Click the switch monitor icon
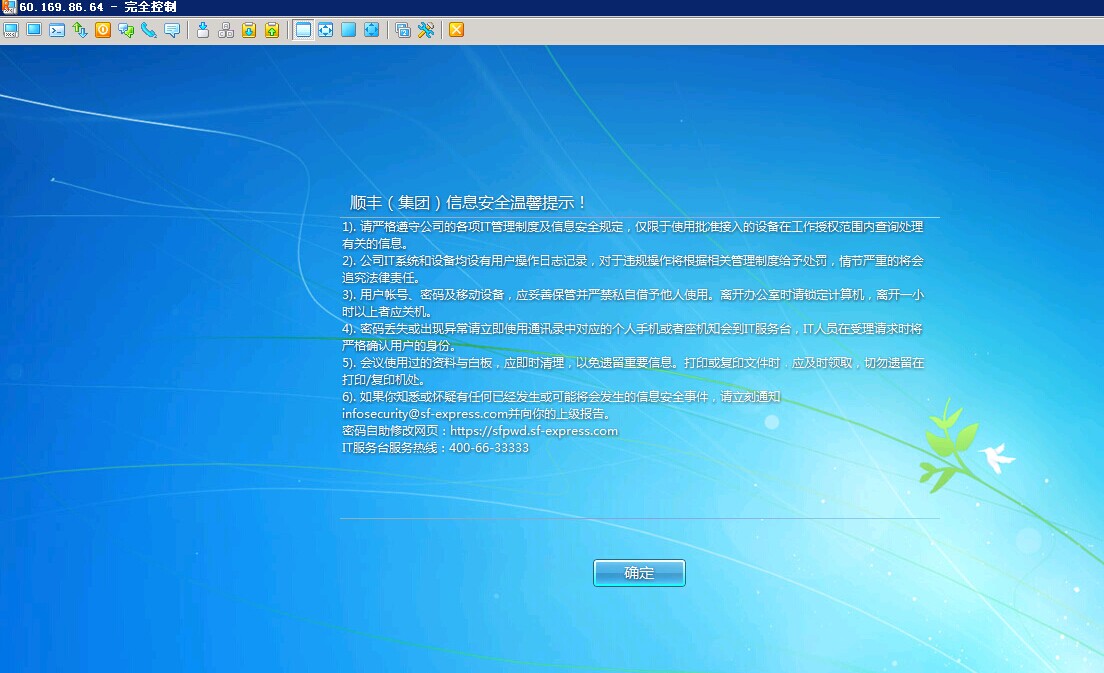The width and height of the screenshot is (1104, 673). click(403, 30)
